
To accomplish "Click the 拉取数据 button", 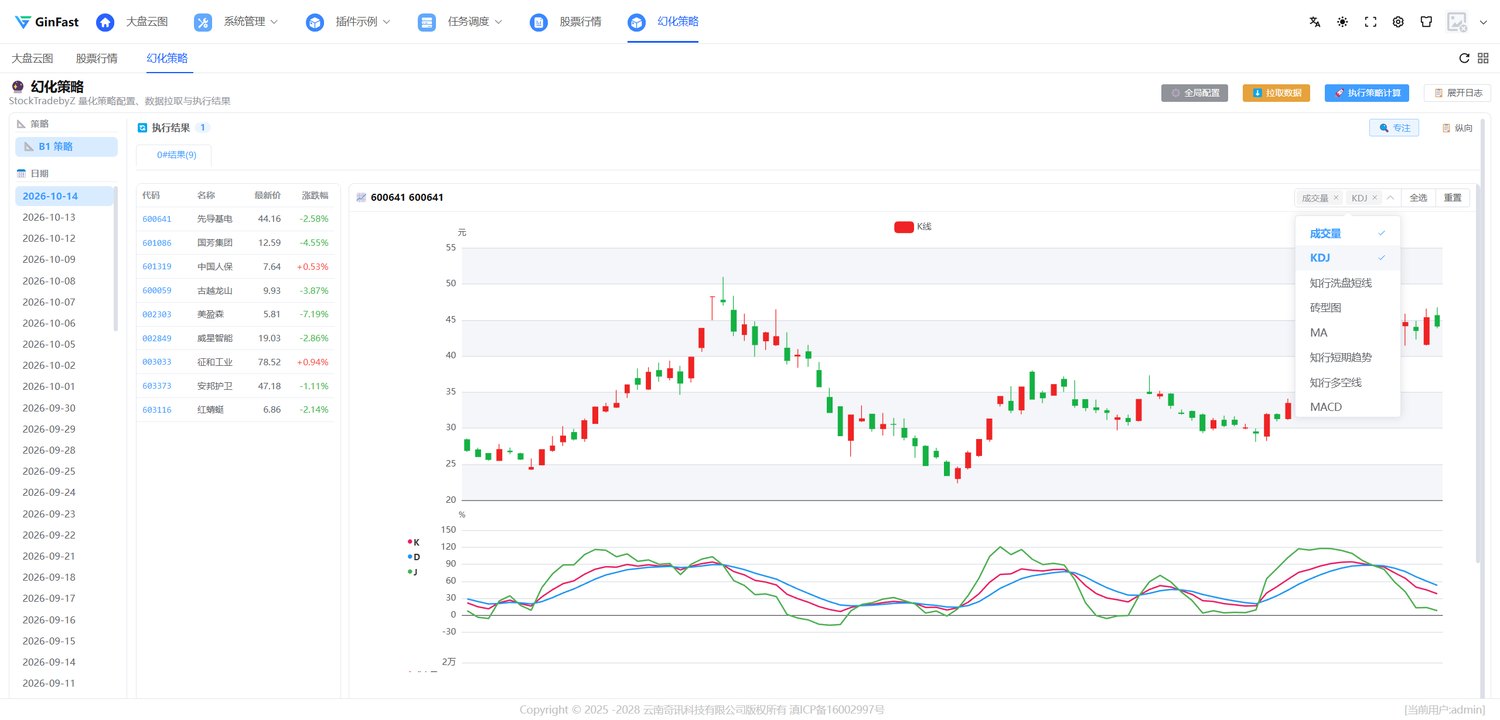I will 1276,93.
